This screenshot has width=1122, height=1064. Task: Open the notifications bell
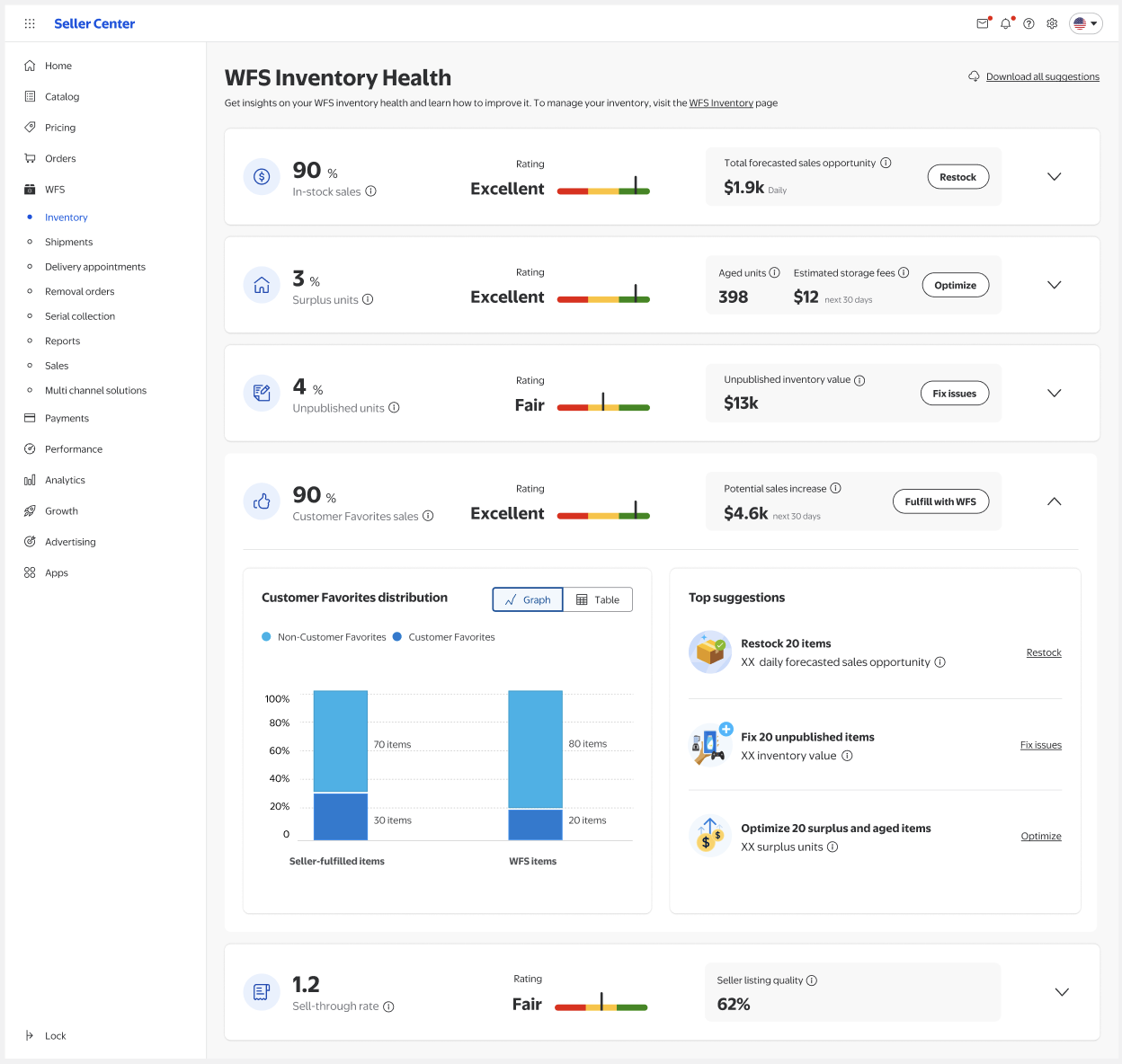click(1006, 24)
